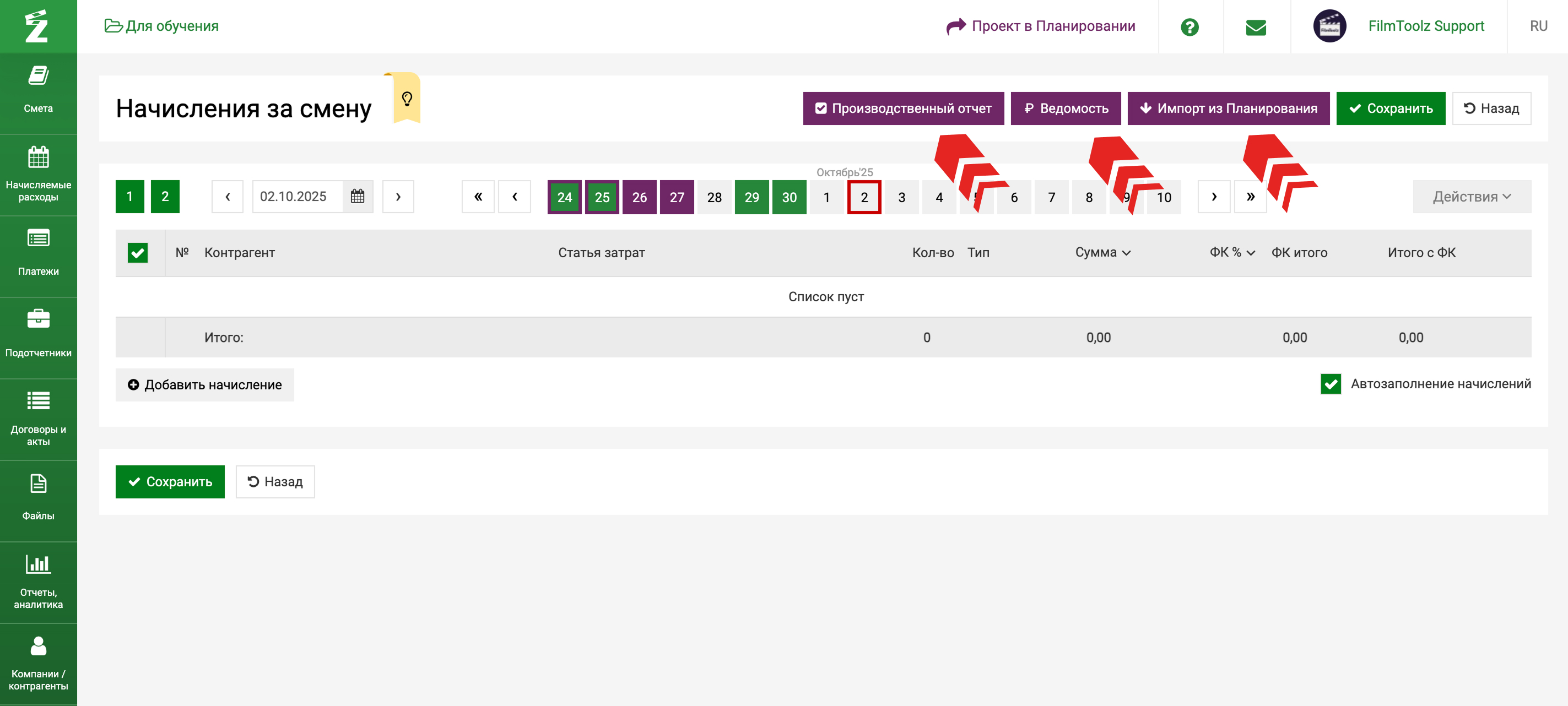Viewport: 1568px width, 706px height.
Task: Click the Производственный отчет button
Action: (904, 108)
